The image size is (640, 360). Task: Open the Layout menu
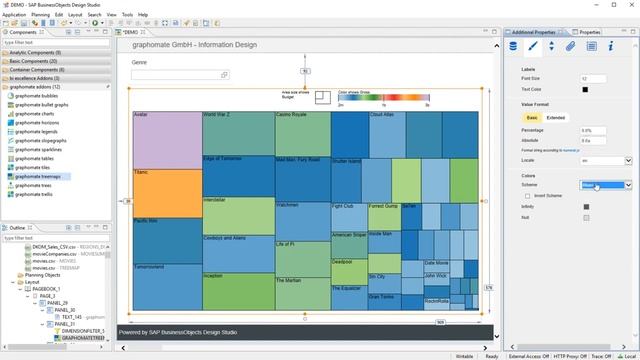(x=75, y=15)
